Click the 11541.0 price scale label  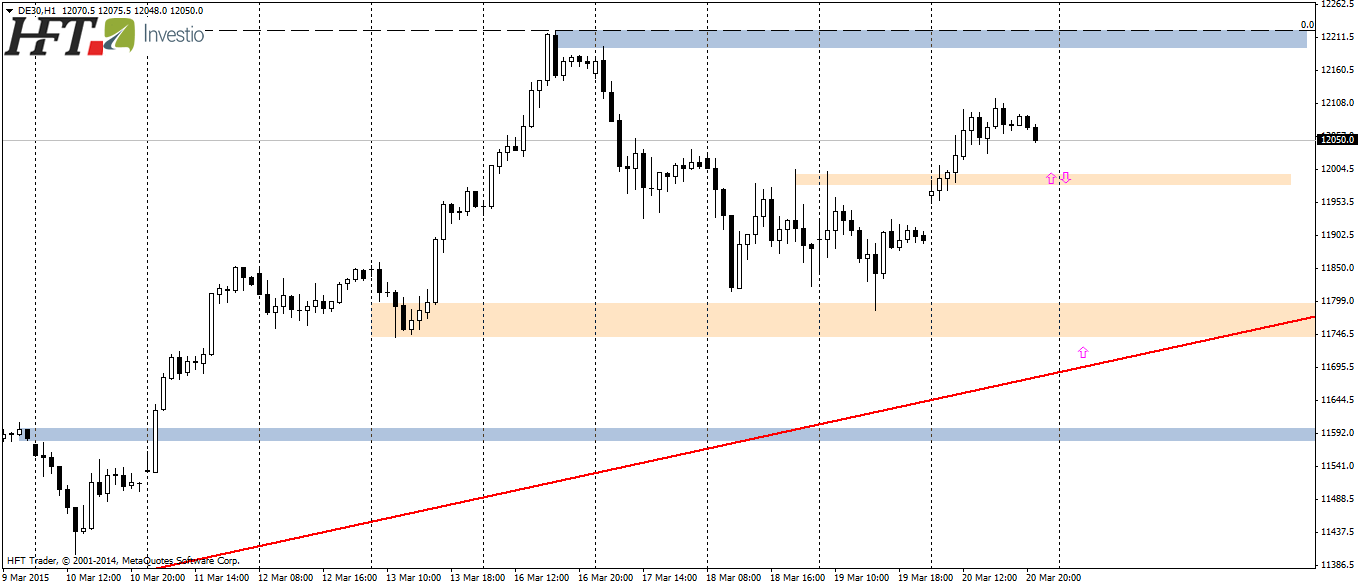(x=1337, y=466)
